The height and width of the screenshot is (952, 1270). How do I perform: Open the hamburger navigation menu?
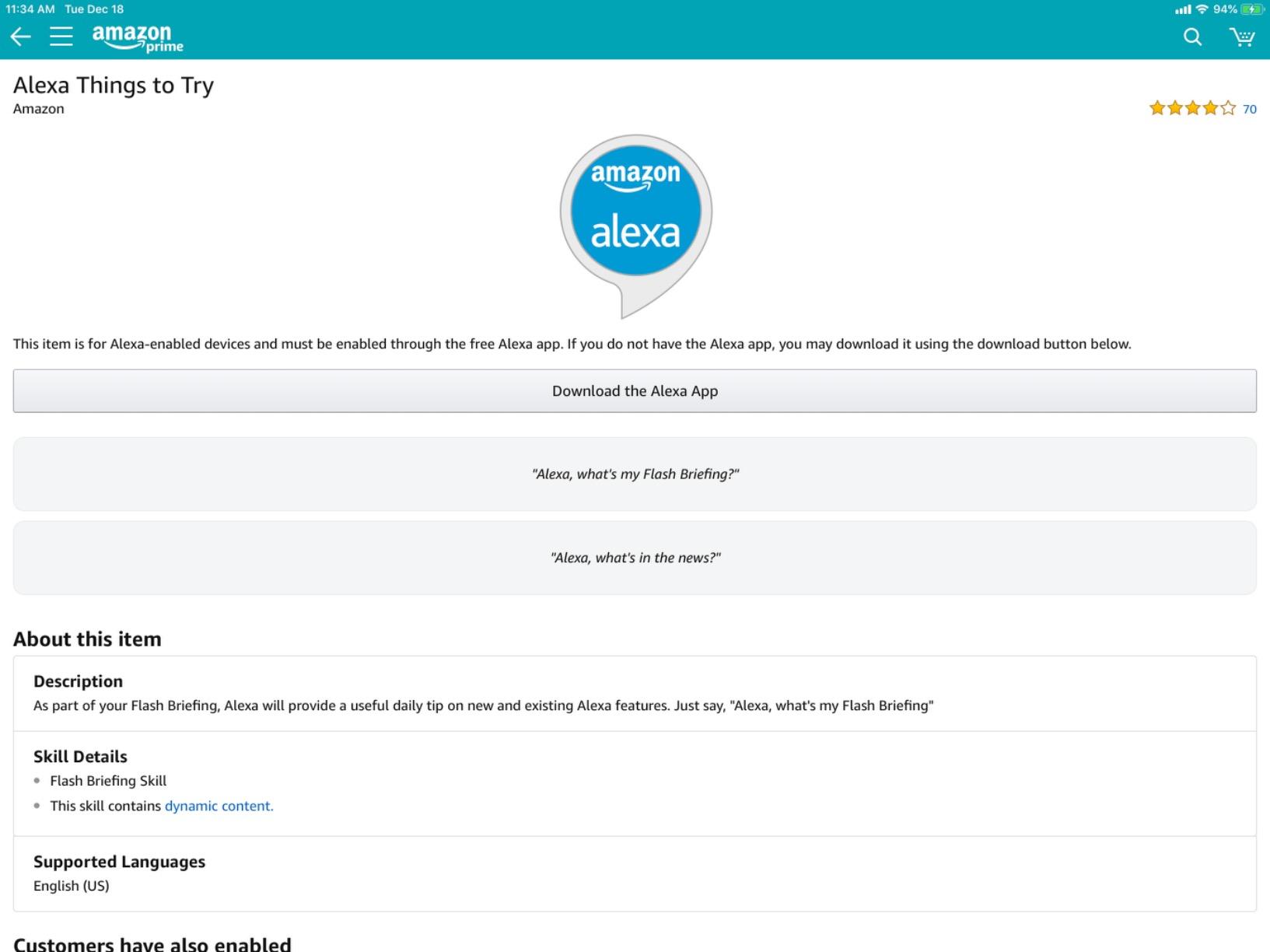tap(61, 36)
